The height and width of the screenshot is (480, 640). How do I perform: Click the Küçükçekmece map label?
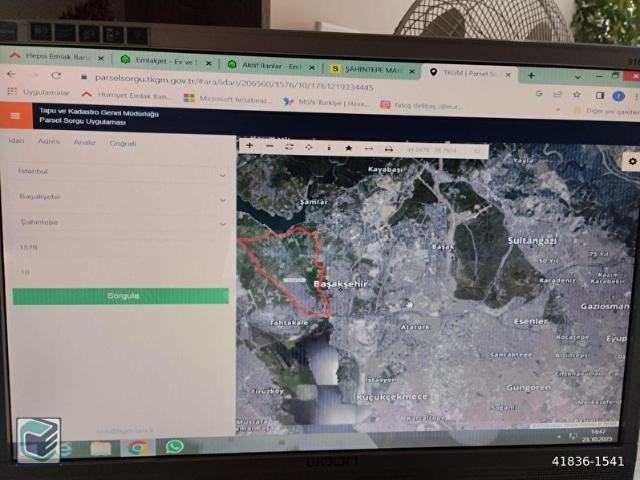click(391, 397)
